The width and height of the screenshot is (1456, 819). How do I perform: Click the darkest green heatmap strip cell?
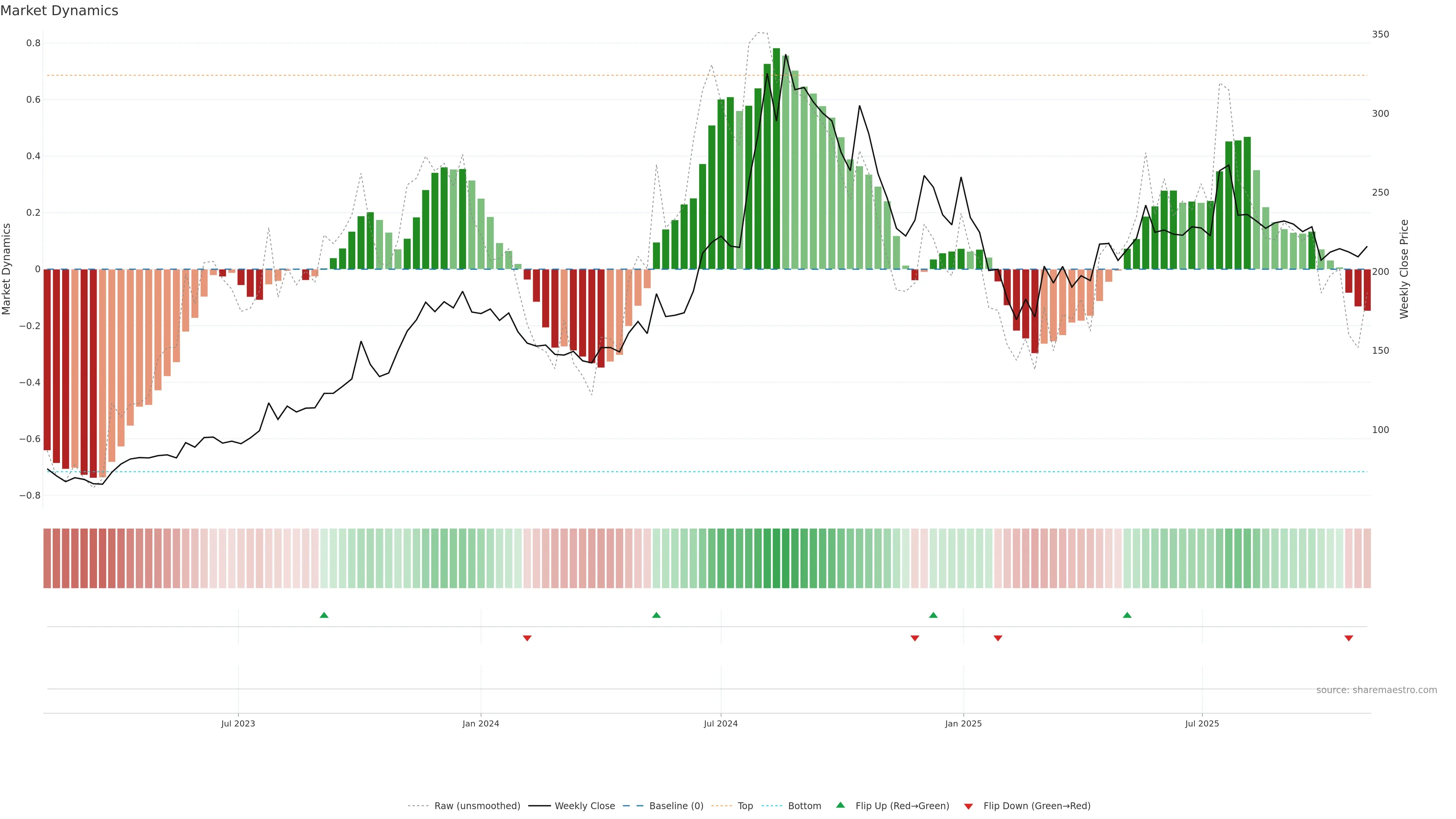[776, 559]
